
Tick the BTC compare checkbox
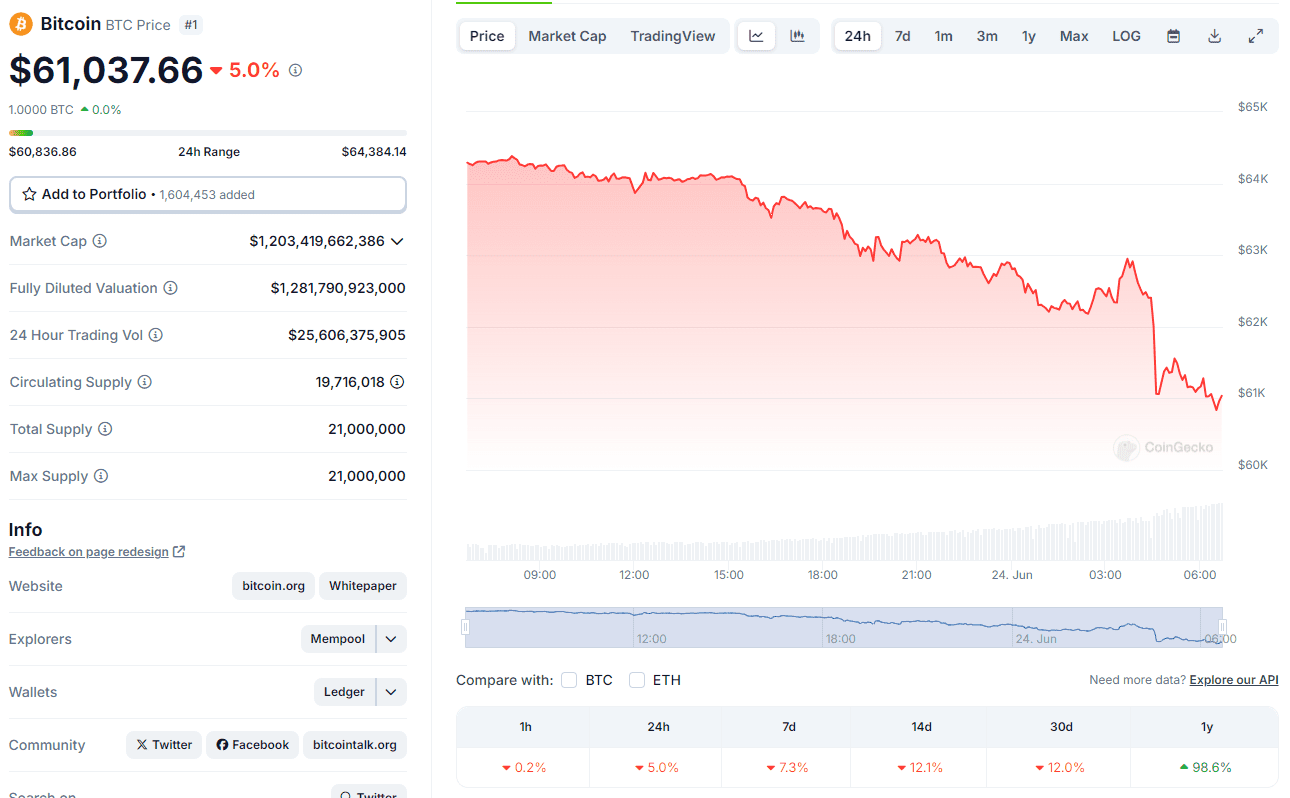pyautogui.click(x=569, y=680)
